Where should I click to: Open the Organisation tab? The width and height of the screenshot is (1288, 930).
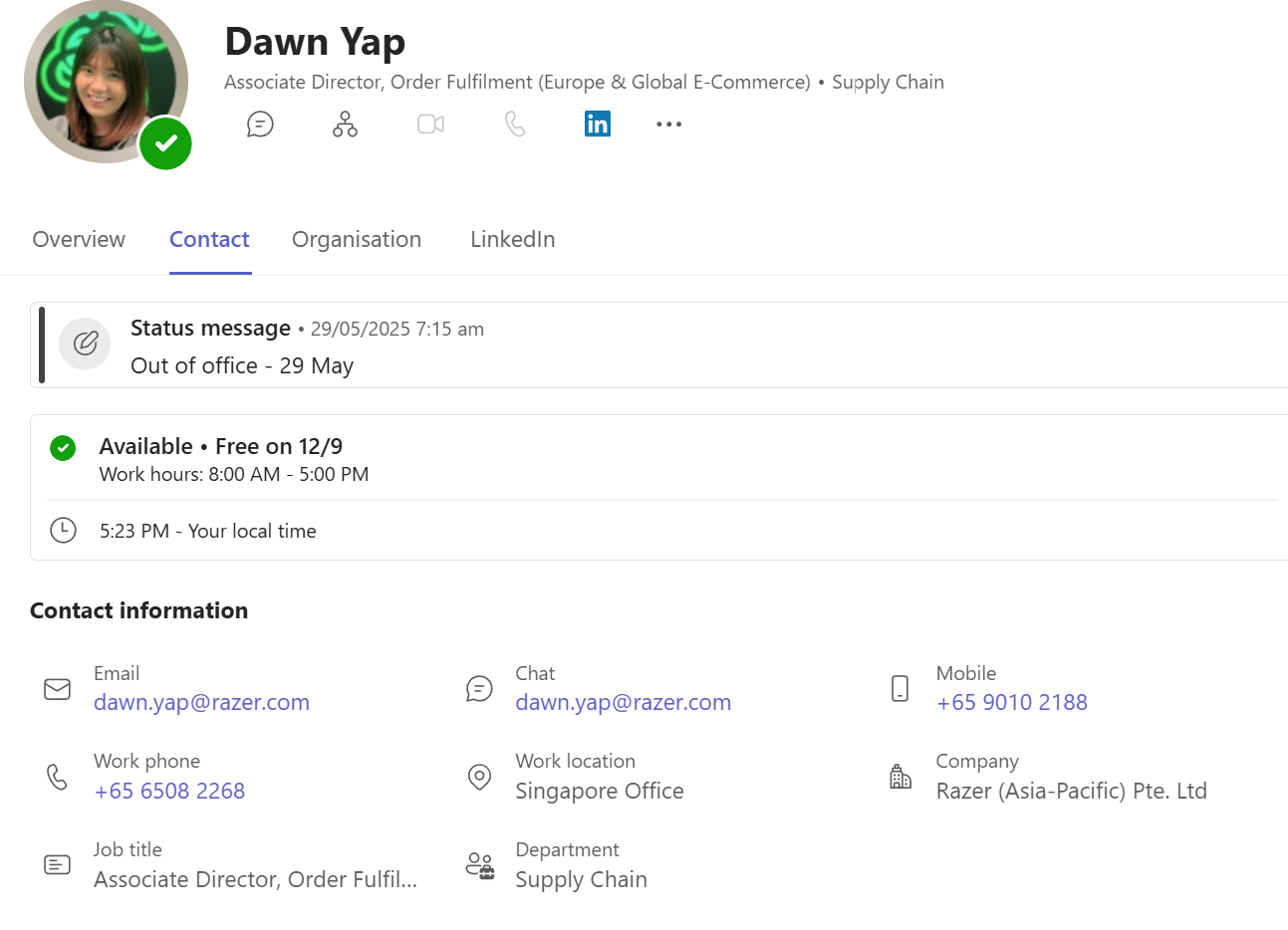357,240
